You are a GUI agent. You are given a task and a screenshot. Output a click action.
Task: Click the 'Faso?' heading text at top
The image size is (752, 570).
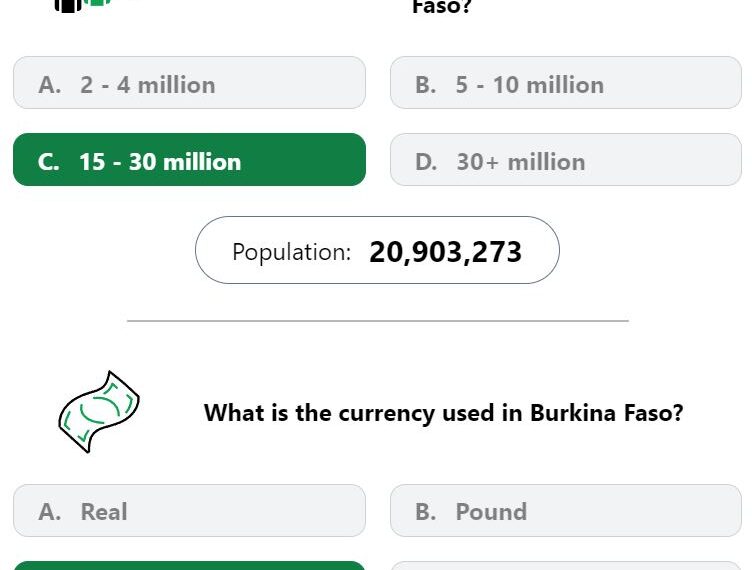(442, 7)
